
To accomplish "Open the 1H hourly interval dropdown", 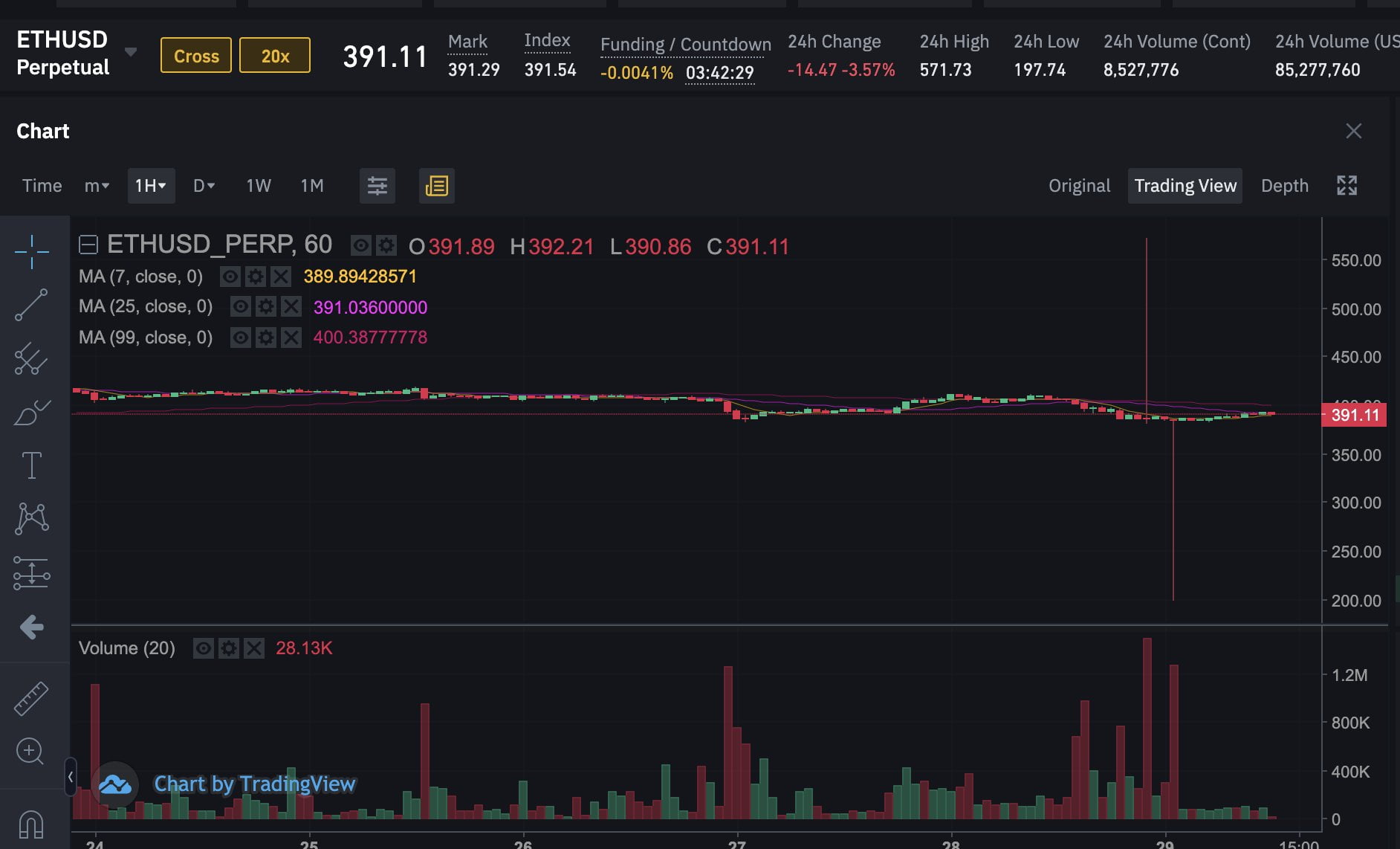I will 151,186.
